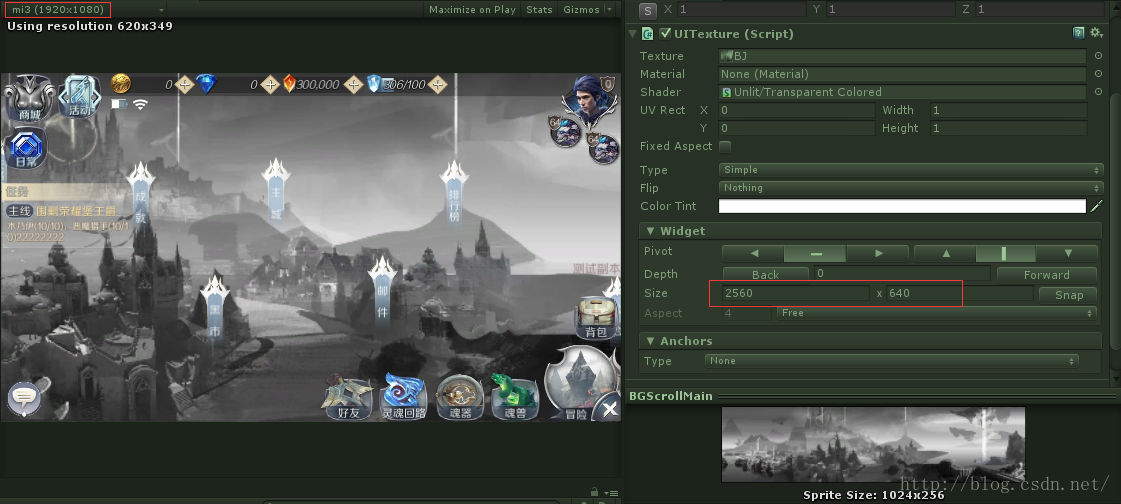Add blue diamonds with the plus icon

point(270,84)
